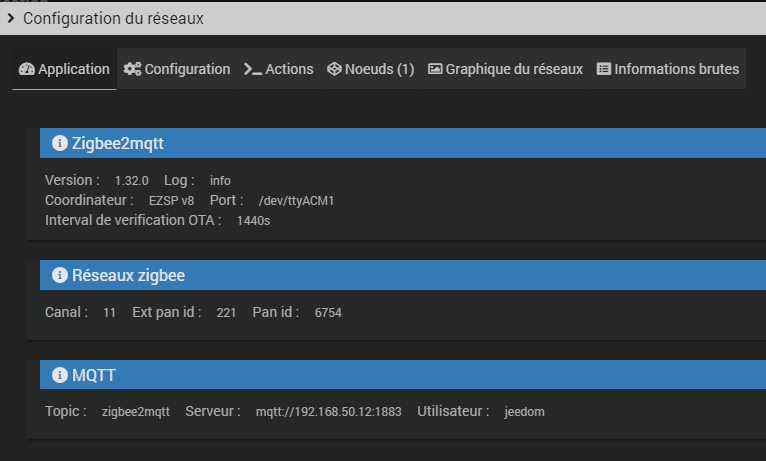Click the MQTT server address value
This screenshot has width=766, height=461.
328,412
